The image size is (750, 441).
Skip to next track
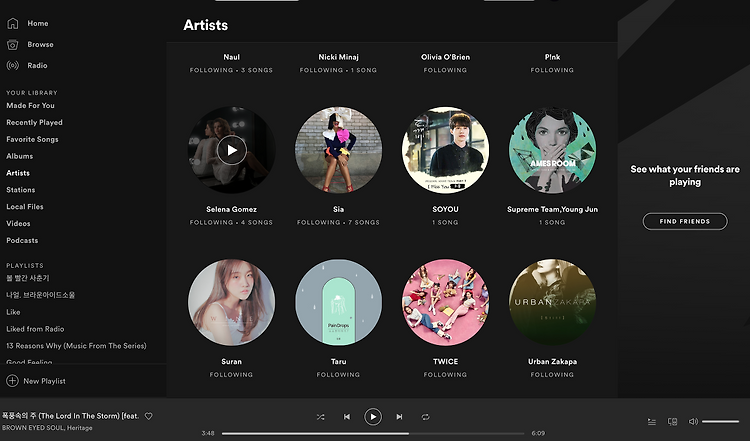click(399, 417)
